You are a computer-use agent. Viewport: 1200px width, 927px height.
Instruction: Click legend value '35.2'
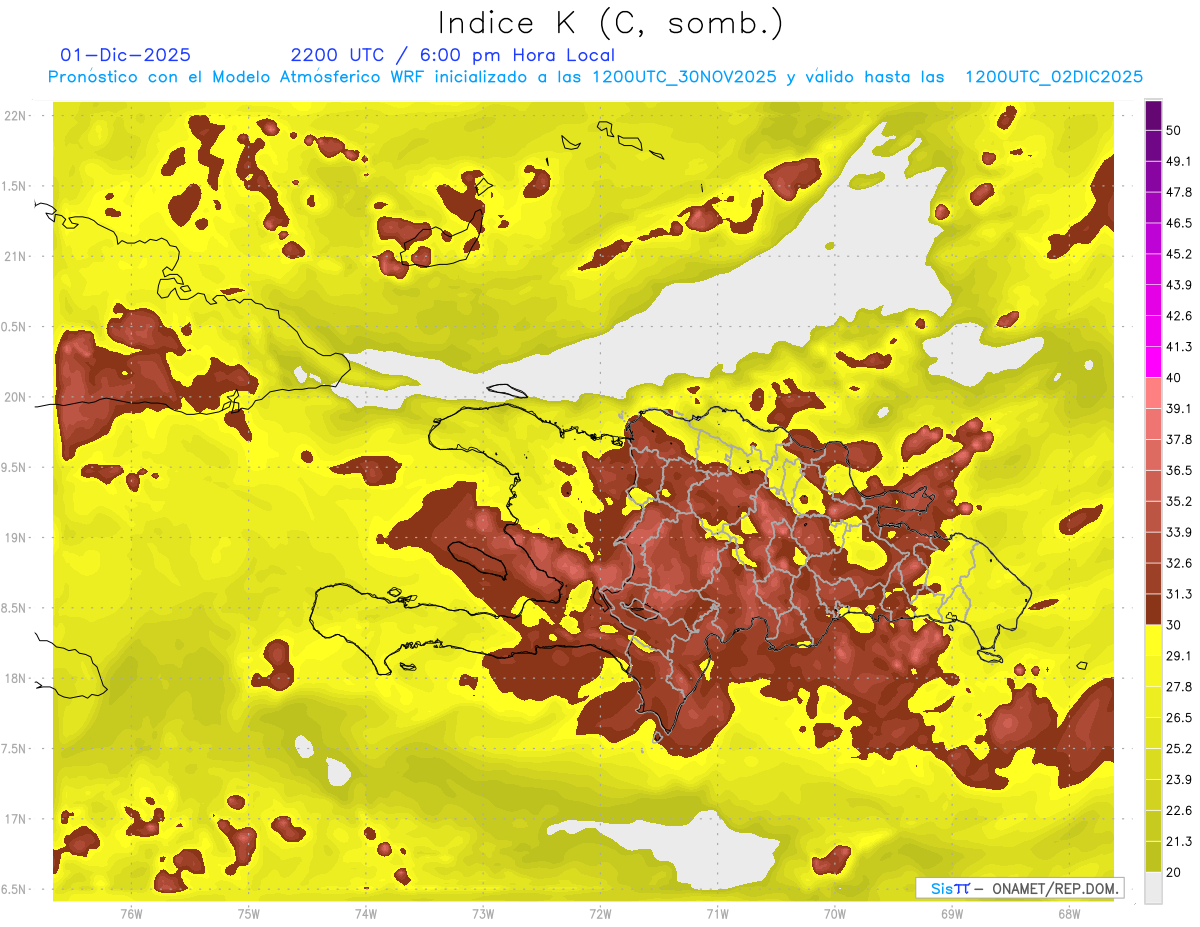[1178, 501]
